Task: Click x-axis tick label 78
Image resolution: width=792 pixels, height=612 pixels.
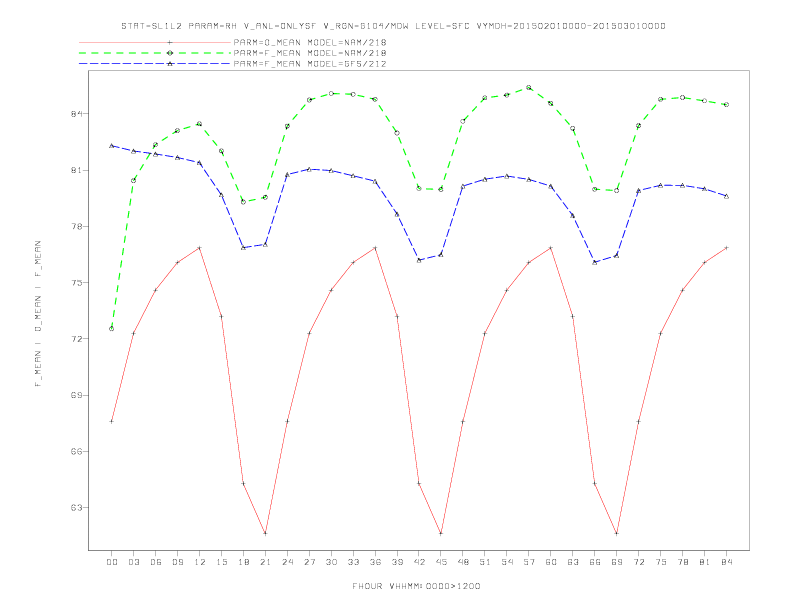Action: click(683, 562)
